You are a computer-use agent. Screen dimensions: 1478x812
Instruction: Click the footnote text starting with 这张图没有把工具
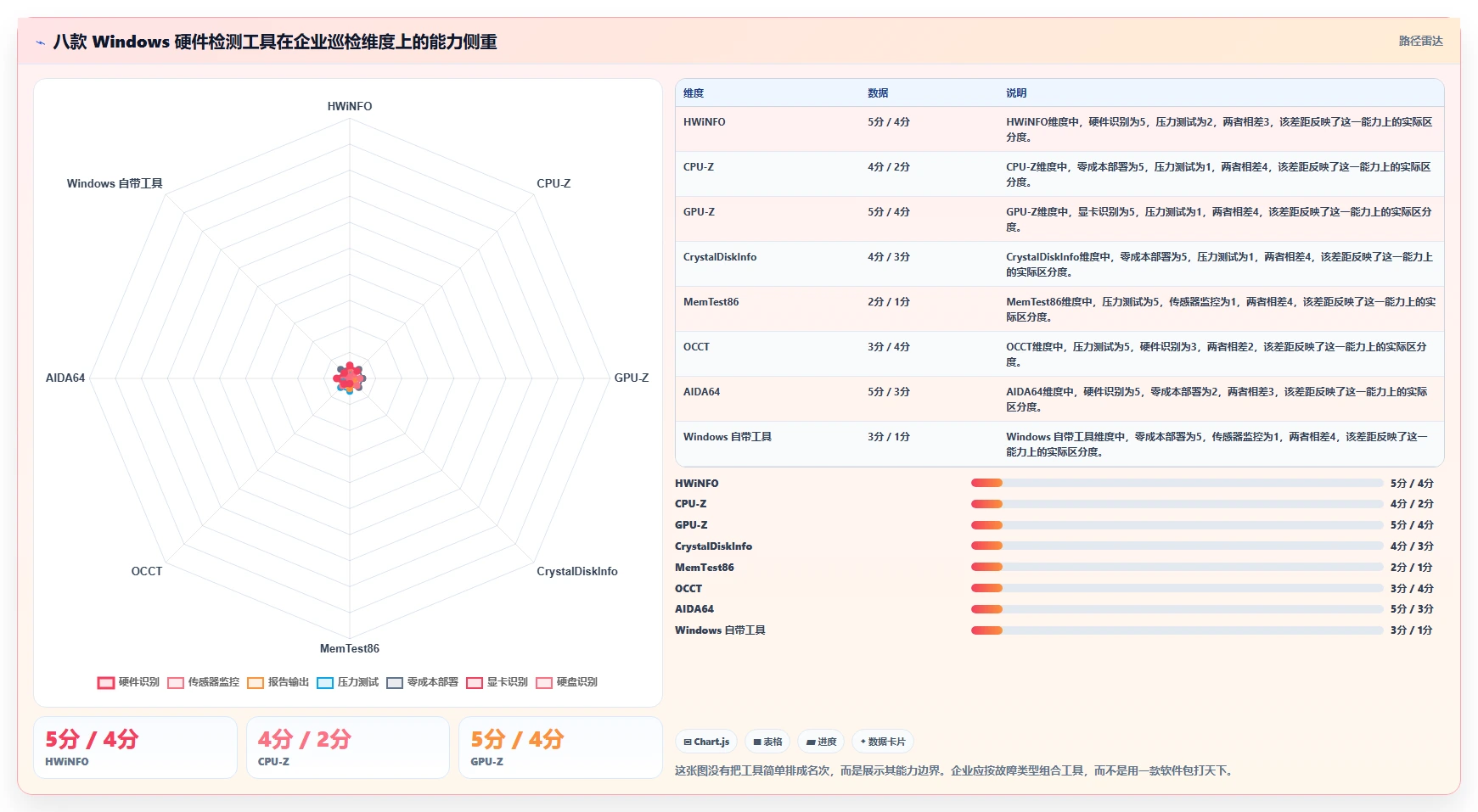tap(954, 771)
